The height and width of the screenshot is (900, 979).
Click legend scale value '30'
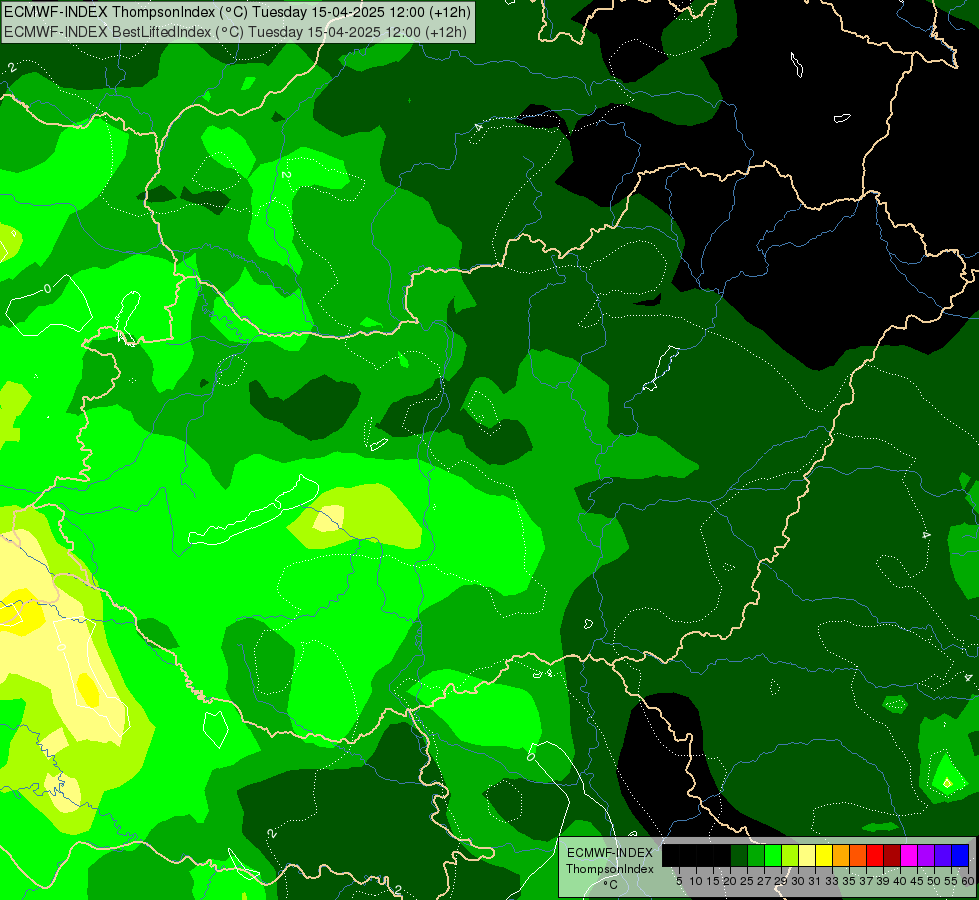(799, 881)
